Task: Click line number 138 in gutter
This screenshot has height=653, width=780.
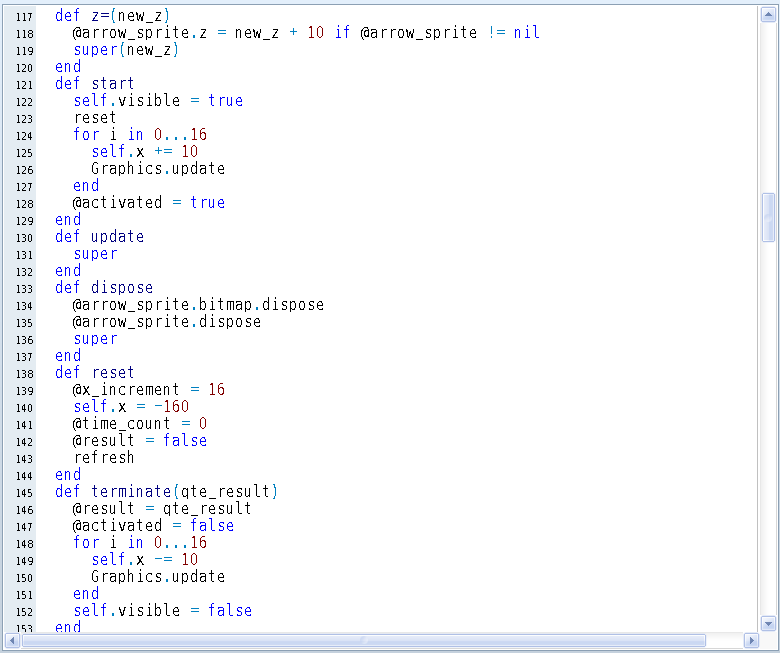Action: [24, 373]
